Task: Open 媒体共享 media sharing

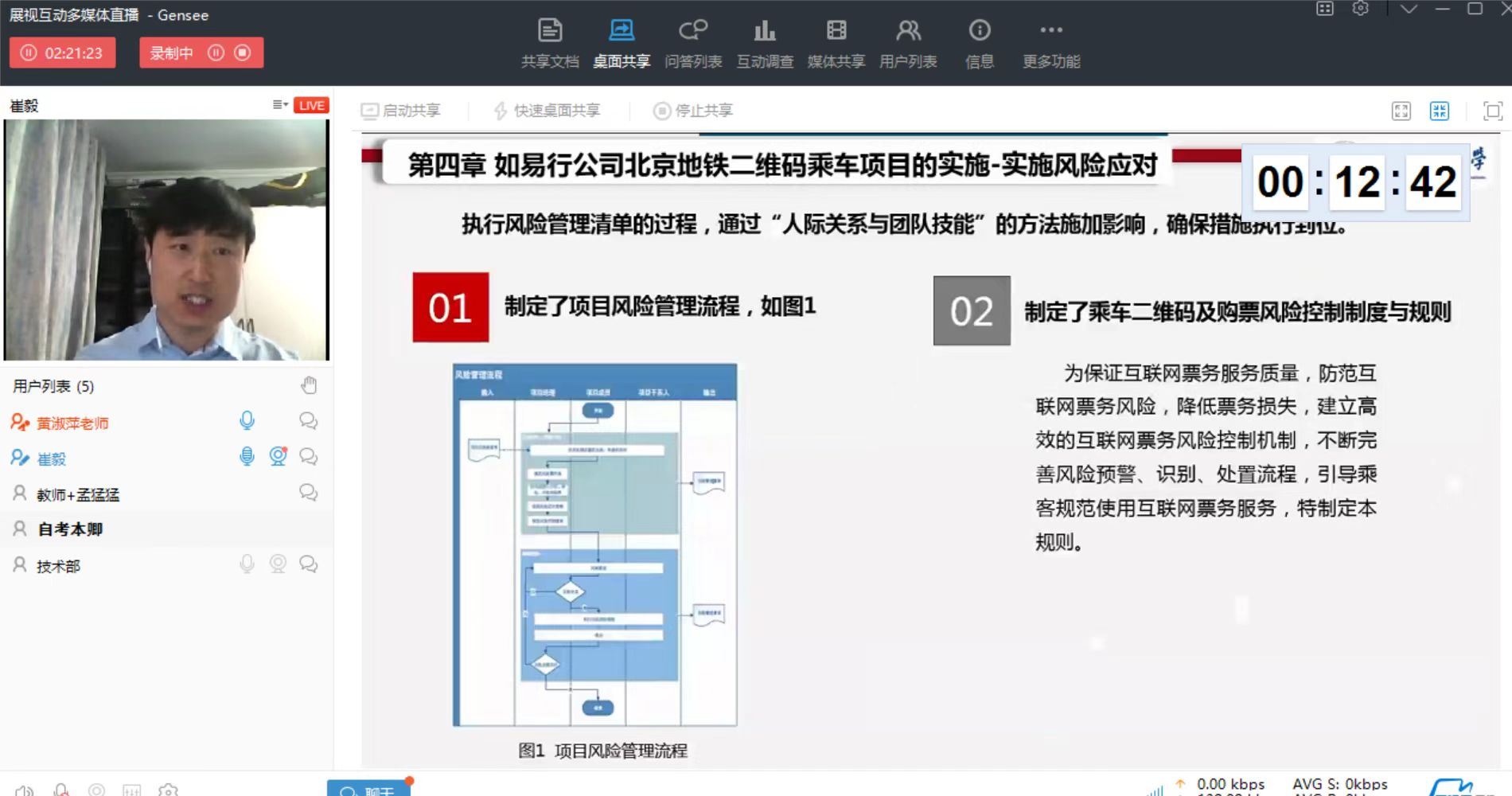Action: [836, 43]
